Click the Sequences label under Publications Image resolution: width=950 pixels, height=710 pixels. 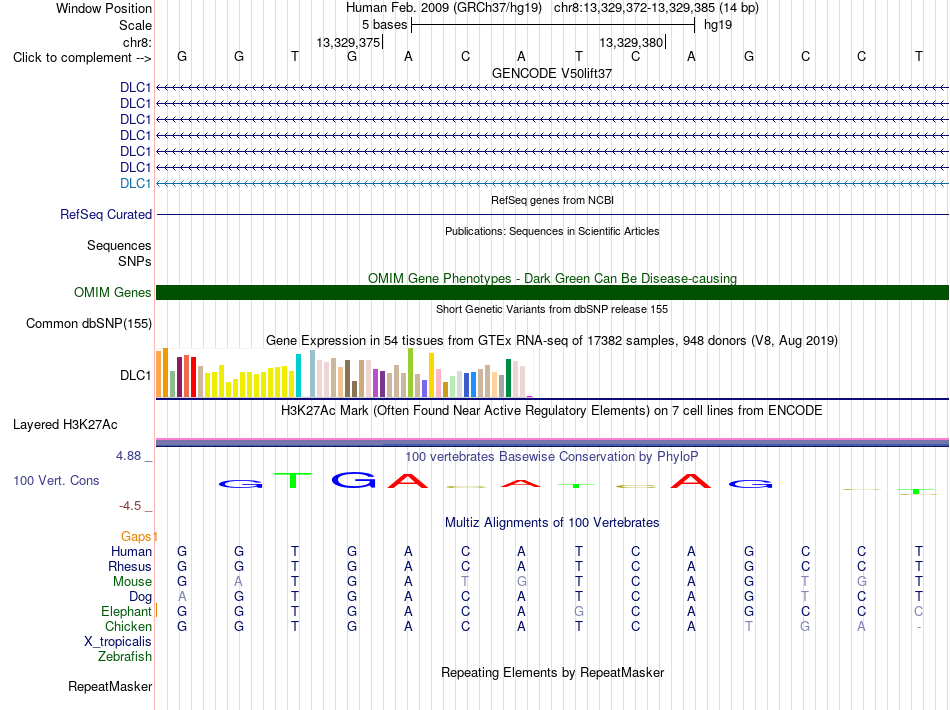119,245
